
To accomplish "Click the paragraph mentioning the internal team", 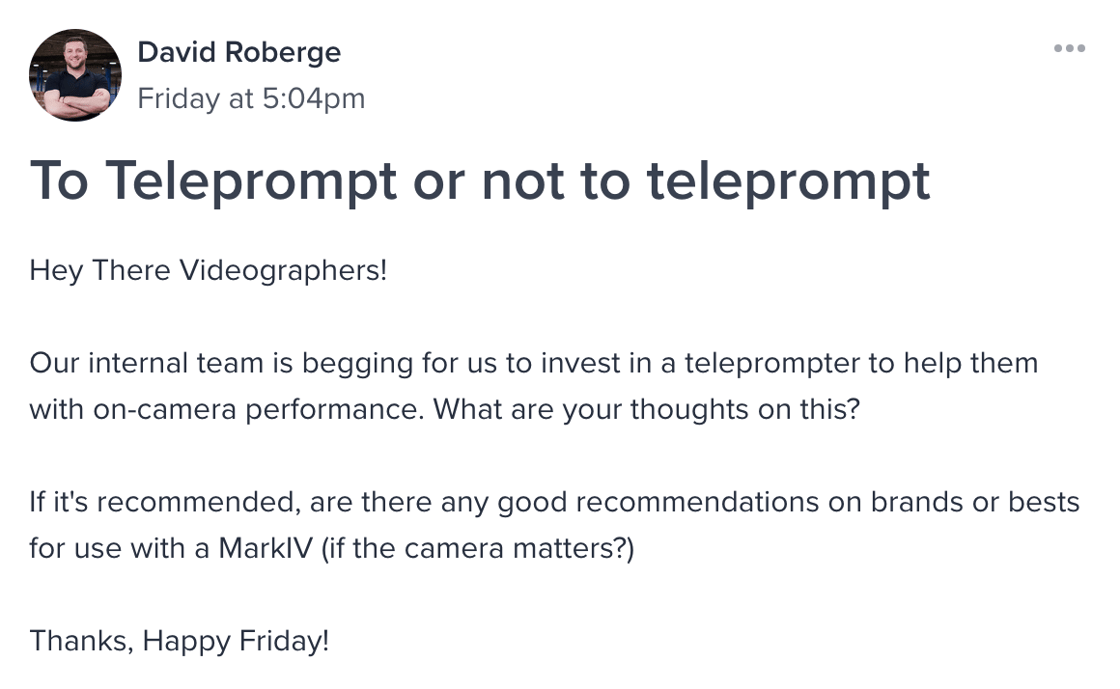I will tap(534, 363).
